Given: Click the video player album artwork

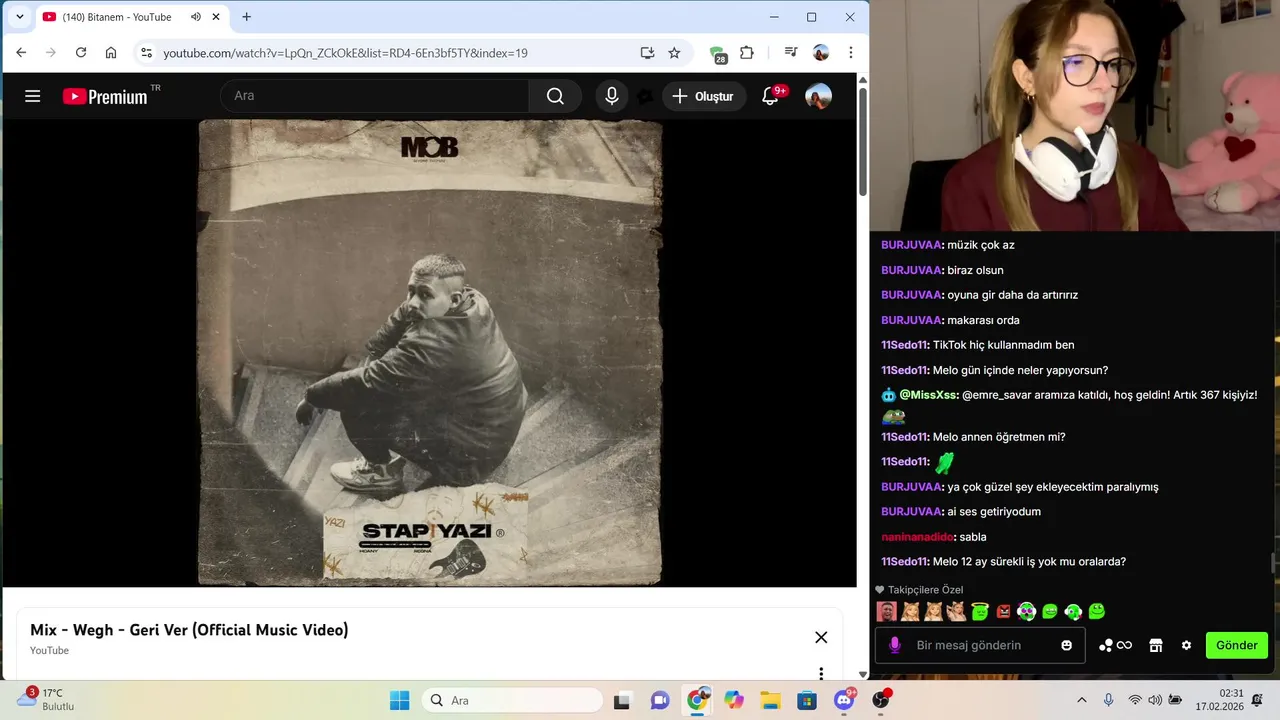Looking at the screenshot, I should [430, 352].
